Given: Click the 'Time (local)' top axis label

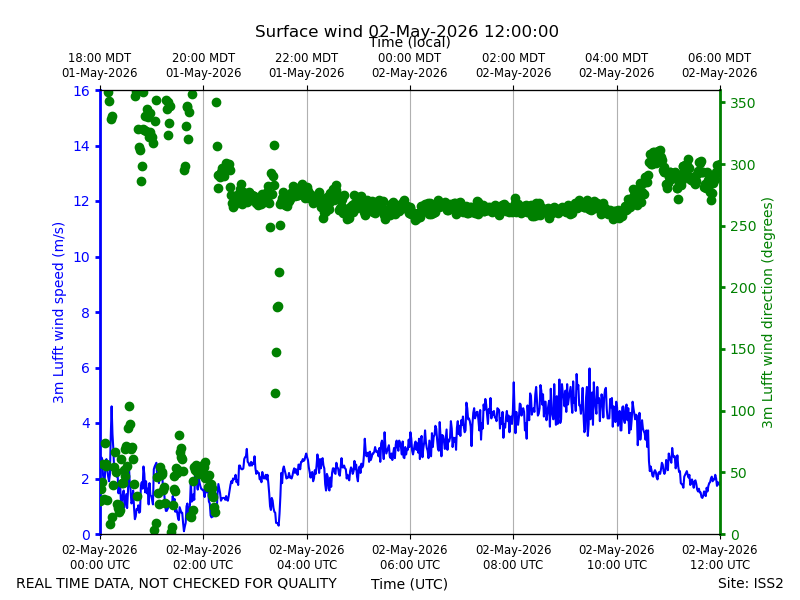Looking at the screenshot, I should [x=410, y=42].
